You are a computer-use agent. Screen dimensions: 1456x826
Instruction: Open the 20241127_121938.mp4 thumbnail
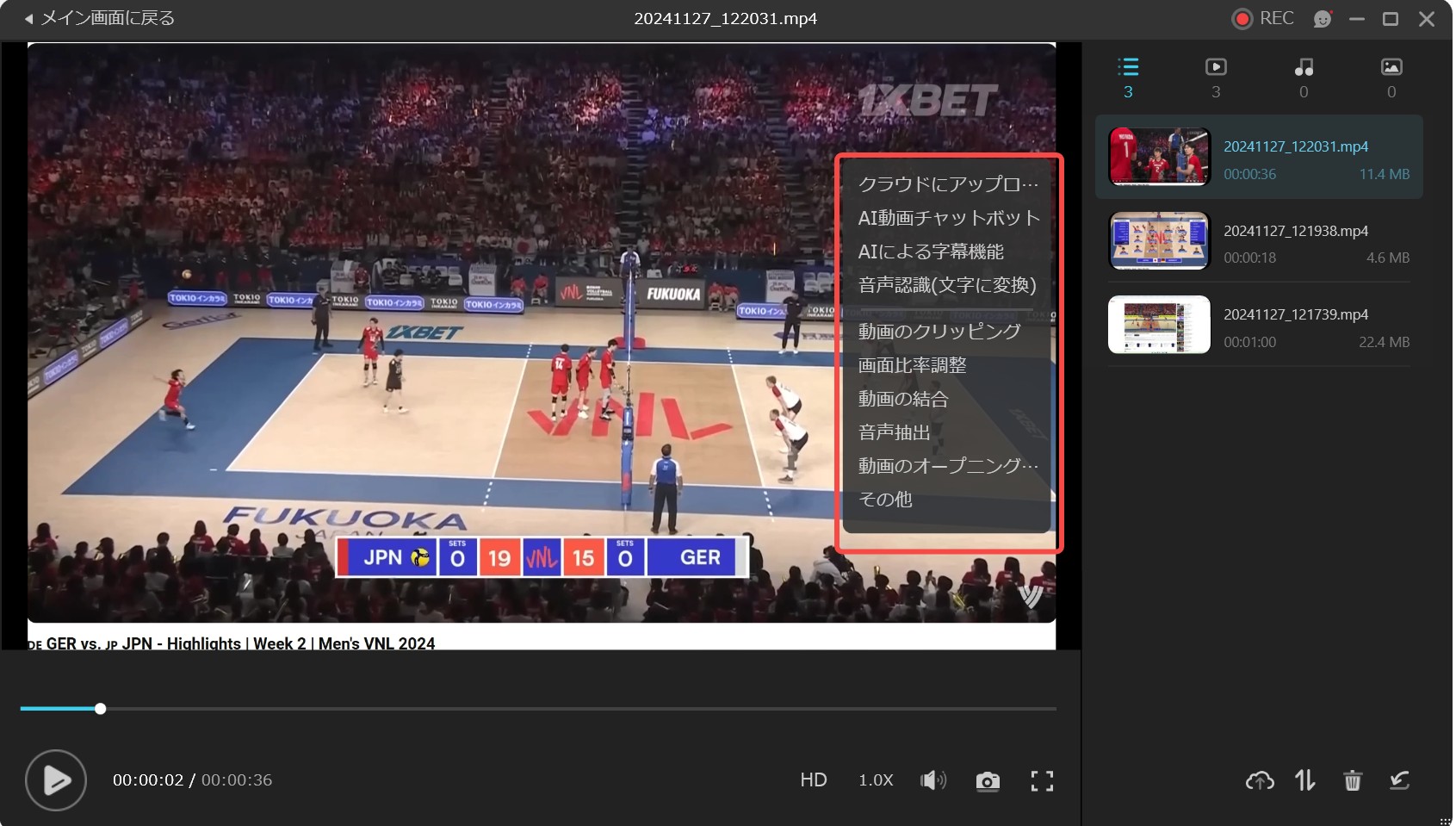point(1159,241)
